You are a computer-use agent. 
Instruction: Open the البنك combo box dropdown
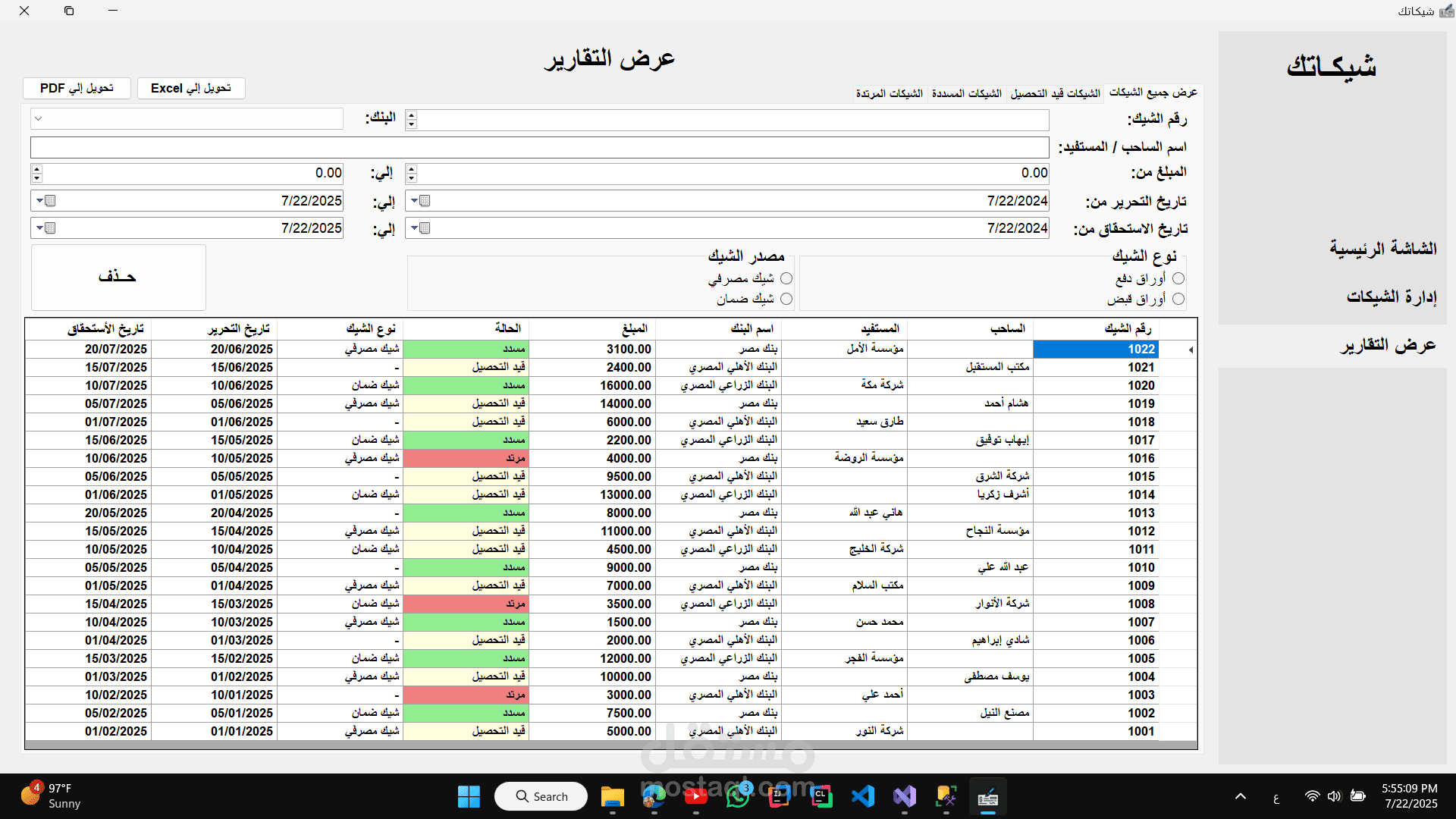point(39,119)
